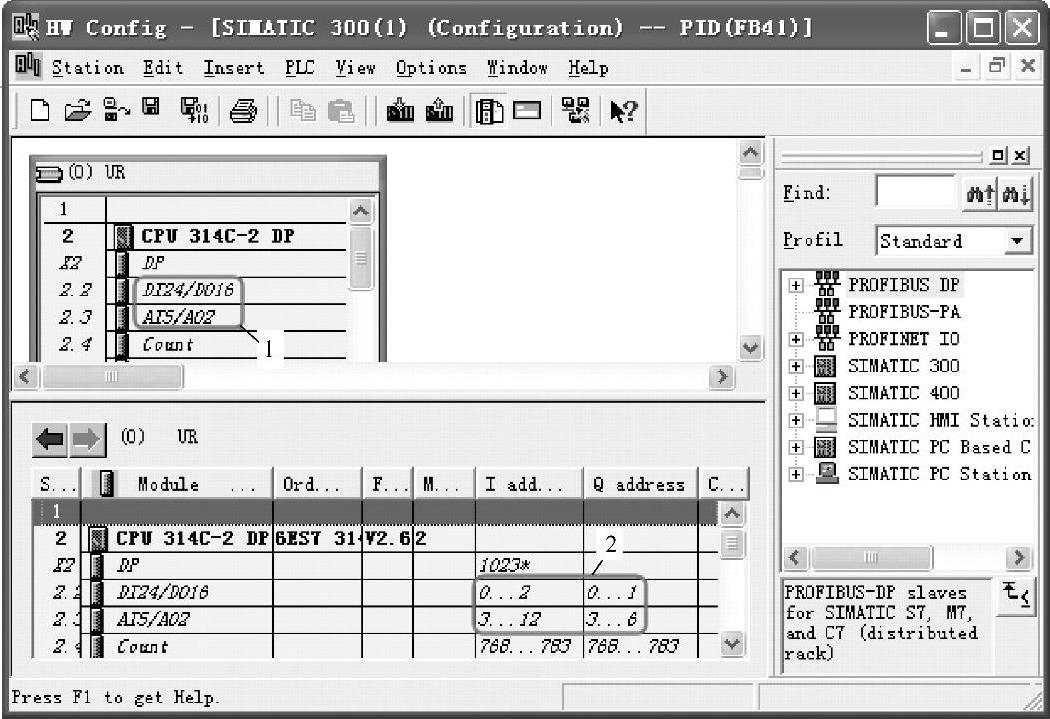Open the PLC menu
Screen dimensions: 1050x719
tap(299, 68)
